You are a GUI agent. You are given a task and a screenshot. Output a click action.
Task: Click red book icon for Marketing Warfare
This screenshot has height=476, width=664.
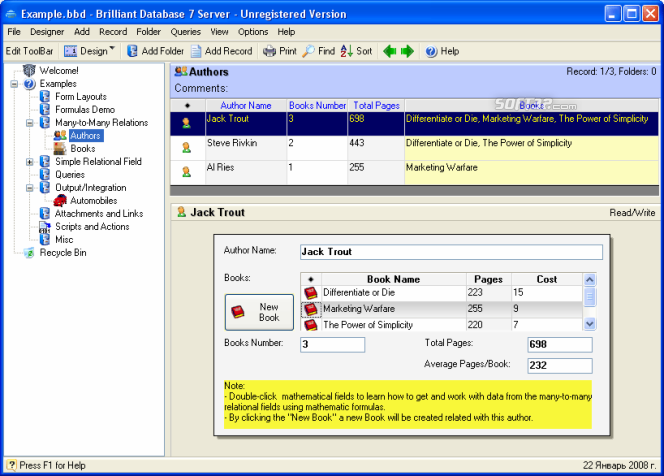[311, 309]
